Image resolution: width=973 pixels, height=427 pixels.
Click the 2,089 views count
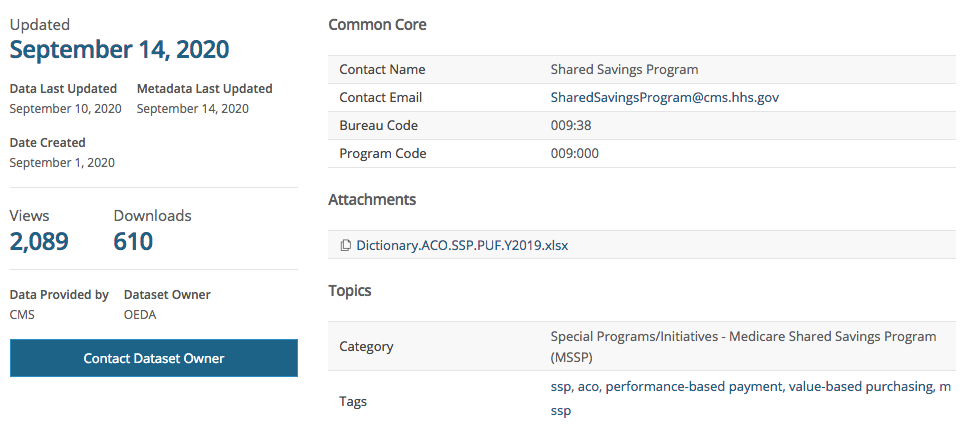[39, 241]
